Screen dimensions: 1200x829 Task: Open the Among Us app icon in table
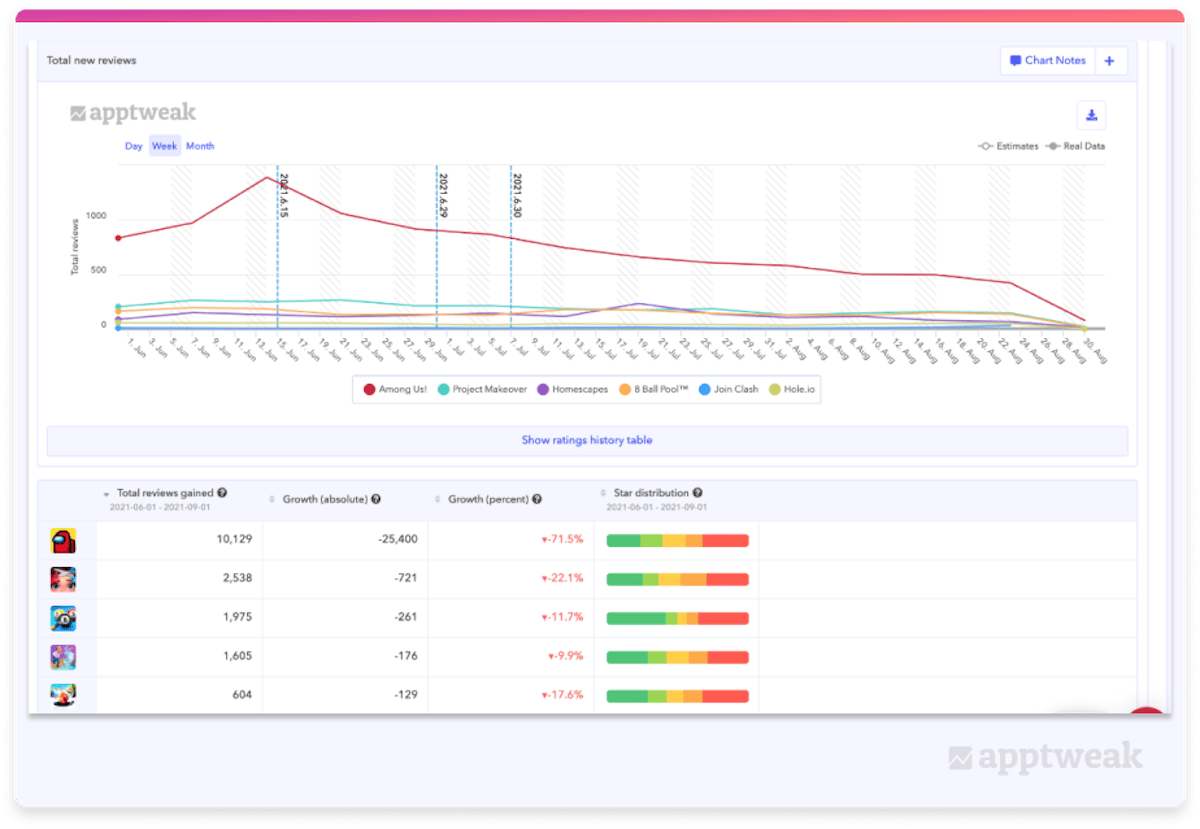(63, 541)
